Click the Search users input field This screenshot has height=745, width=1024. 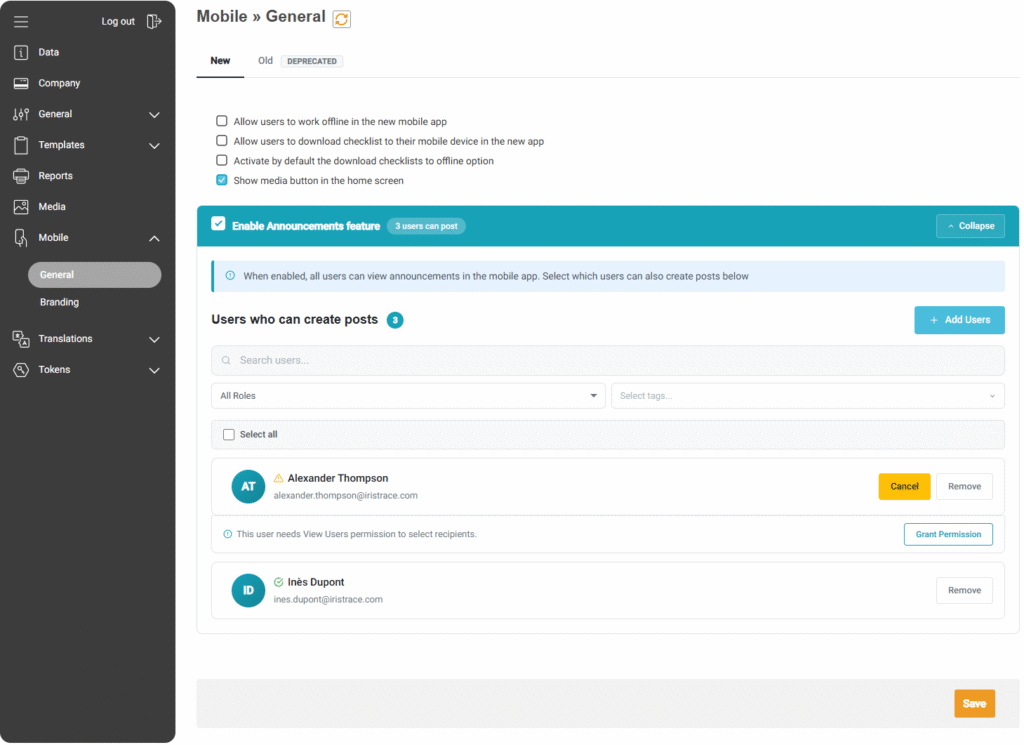[607, 360]
